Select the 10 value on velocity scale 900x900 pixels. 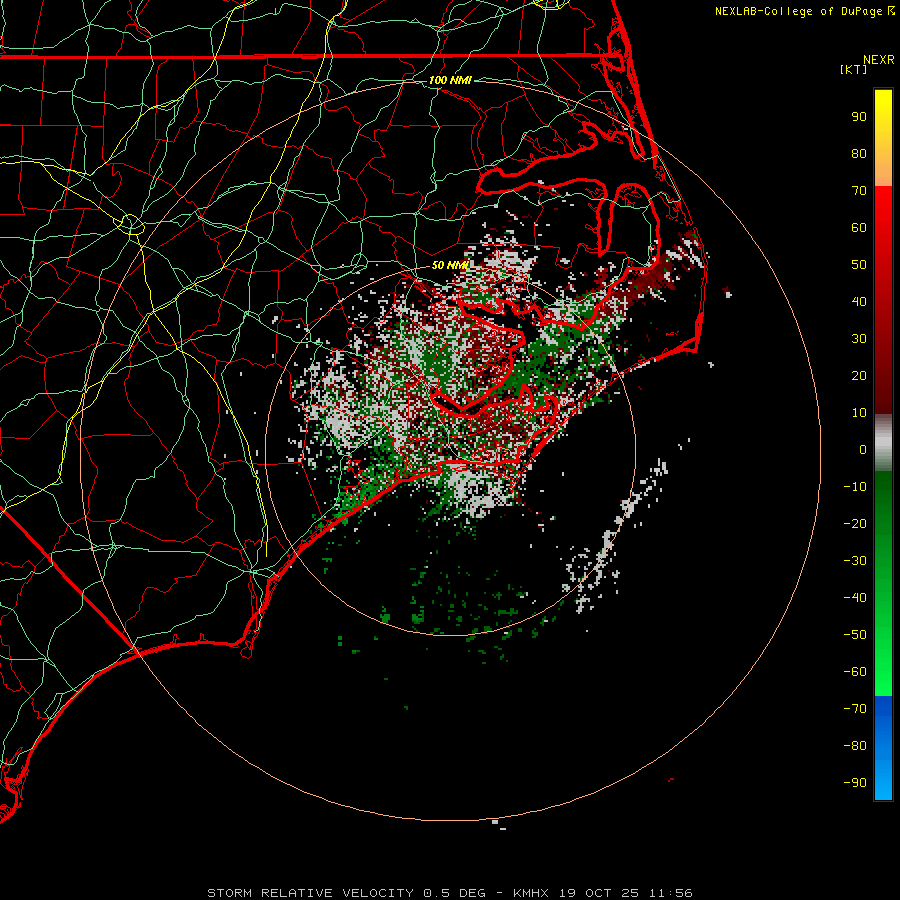click(x=859, y=413)
